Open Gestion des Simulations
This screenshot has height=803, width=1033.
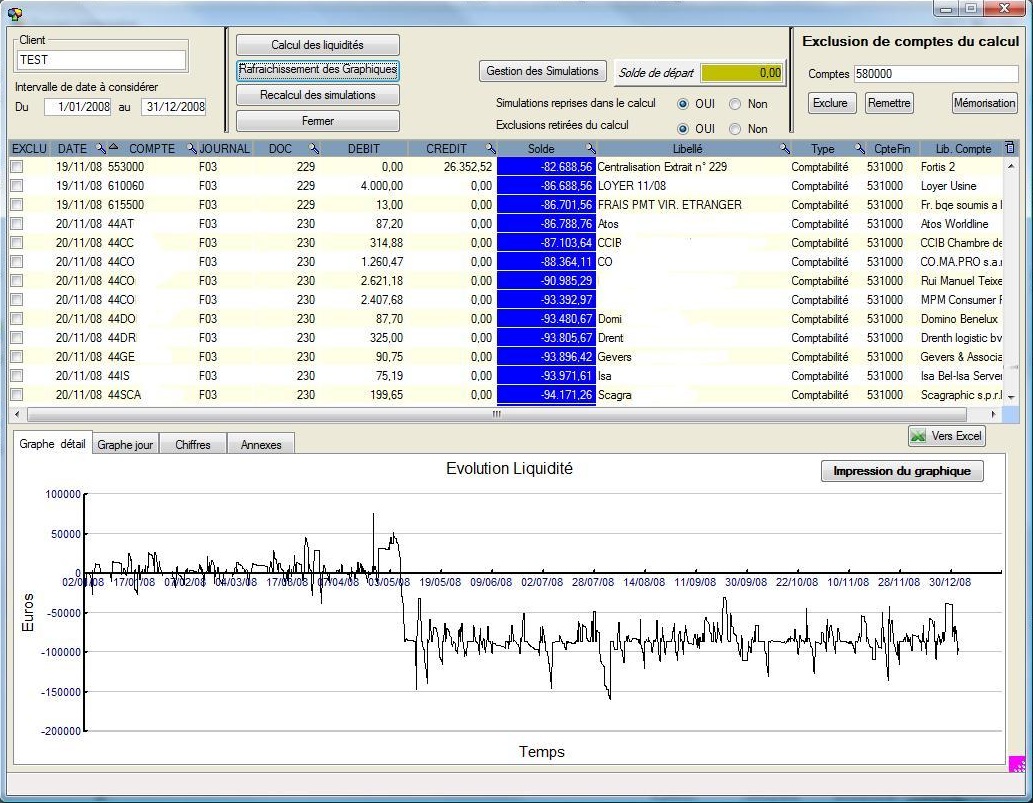click(542, 71)
